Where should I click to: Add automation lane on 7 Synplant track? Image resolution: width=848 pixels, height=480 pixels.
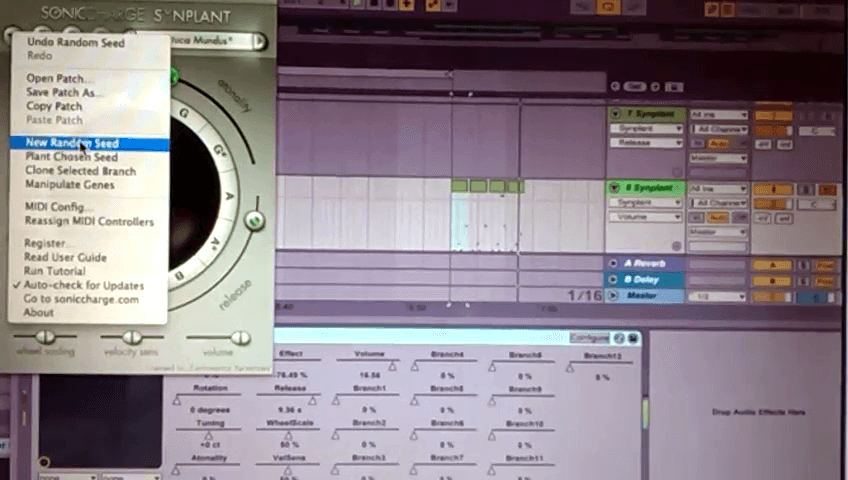pos(677,172)
